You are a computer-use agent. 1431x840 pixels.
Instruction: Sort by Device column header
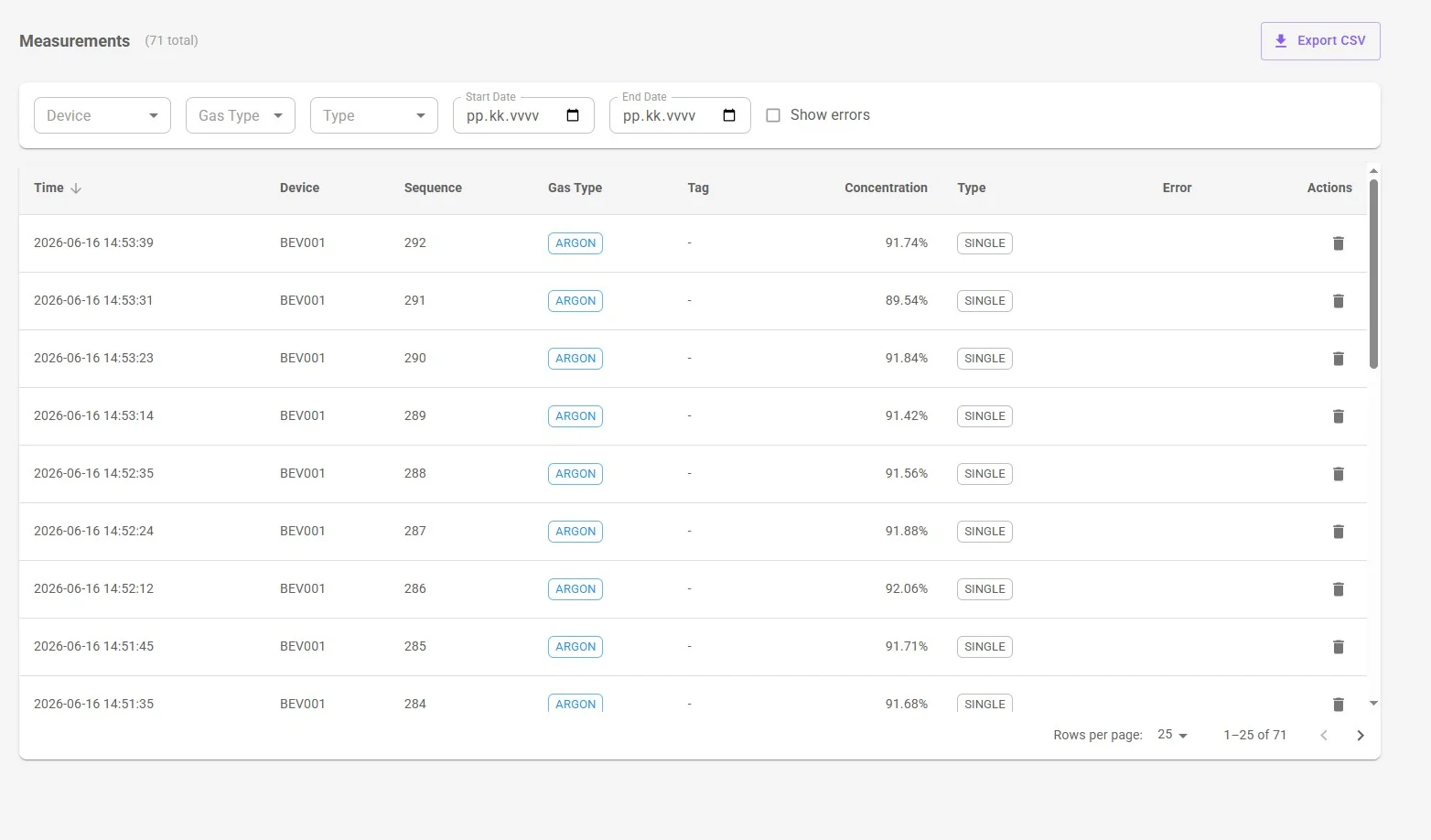coord(299,188)
